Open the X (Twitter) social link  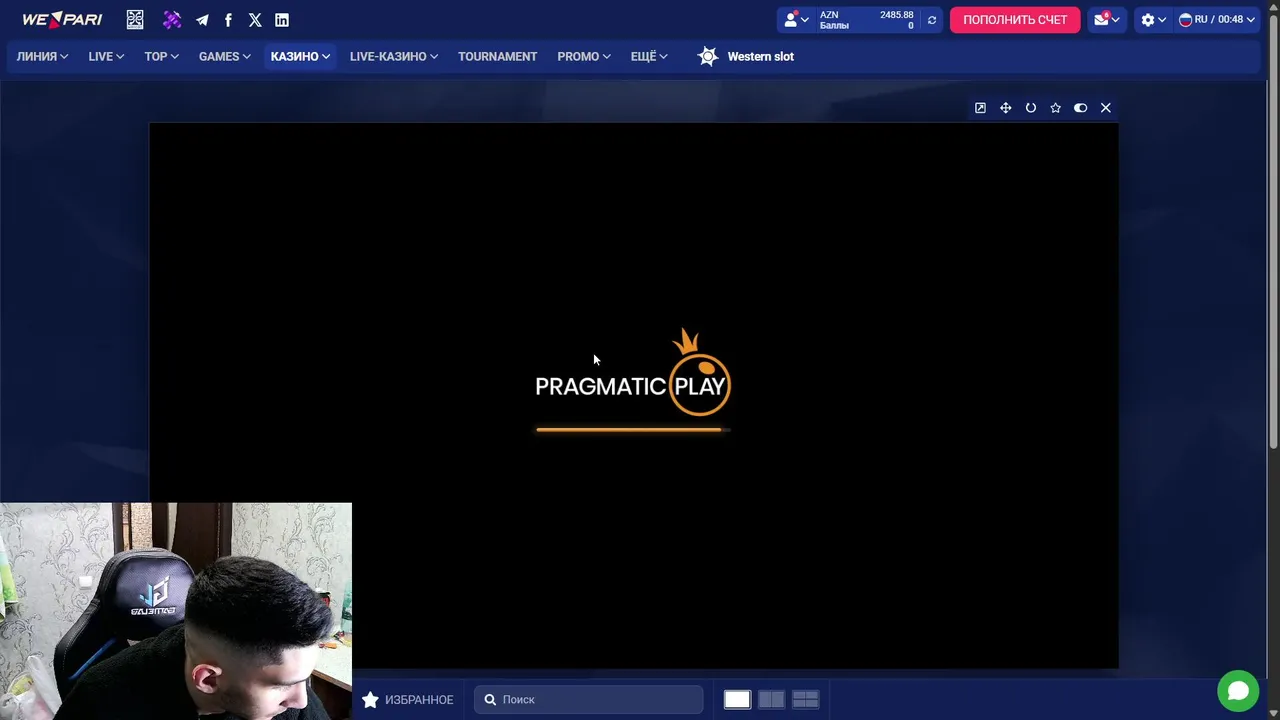point(255,20)
